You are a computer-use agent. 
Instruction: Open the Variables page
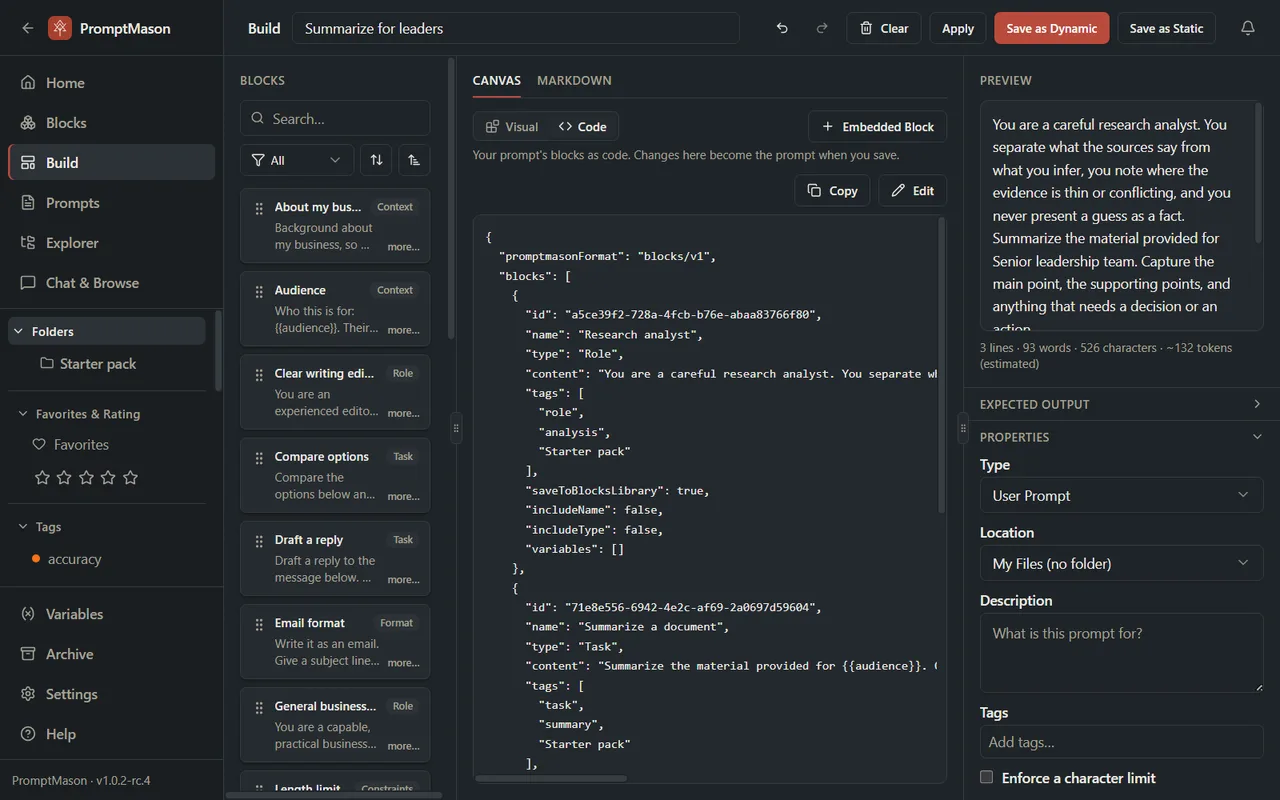(111, 614)
